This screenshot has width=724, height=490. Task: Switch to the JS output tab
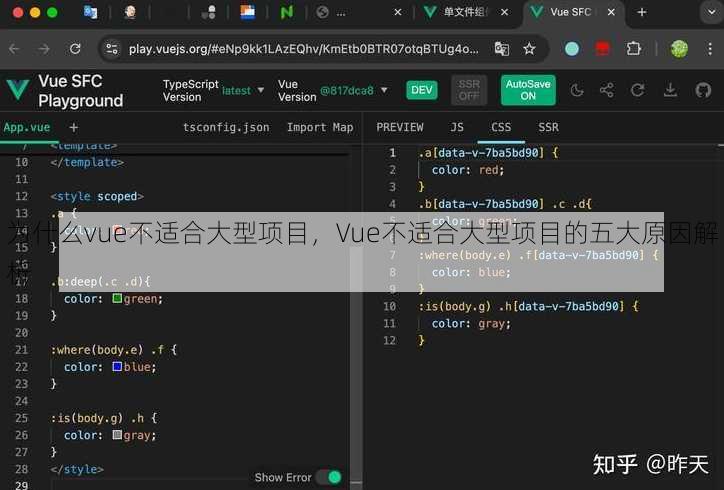click(457, 127)
